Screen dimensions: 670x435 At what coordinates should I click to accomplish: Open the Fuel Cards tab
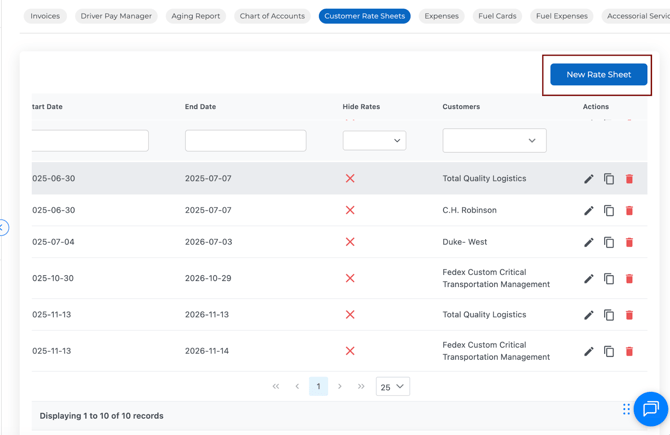pos(497,16)
